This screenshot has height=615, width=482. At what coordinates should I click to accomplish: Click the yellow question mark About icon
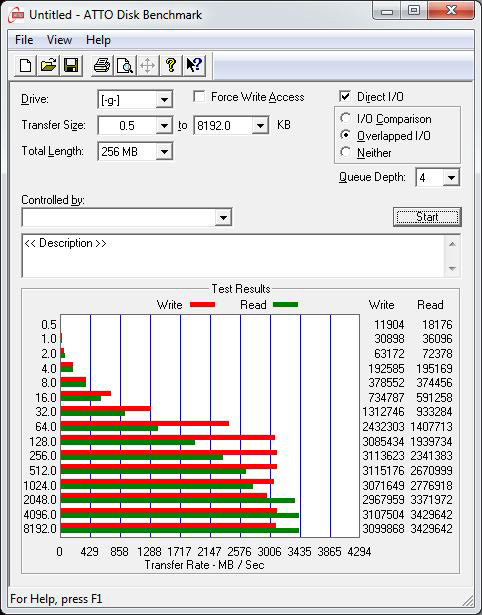pos(171,65)
